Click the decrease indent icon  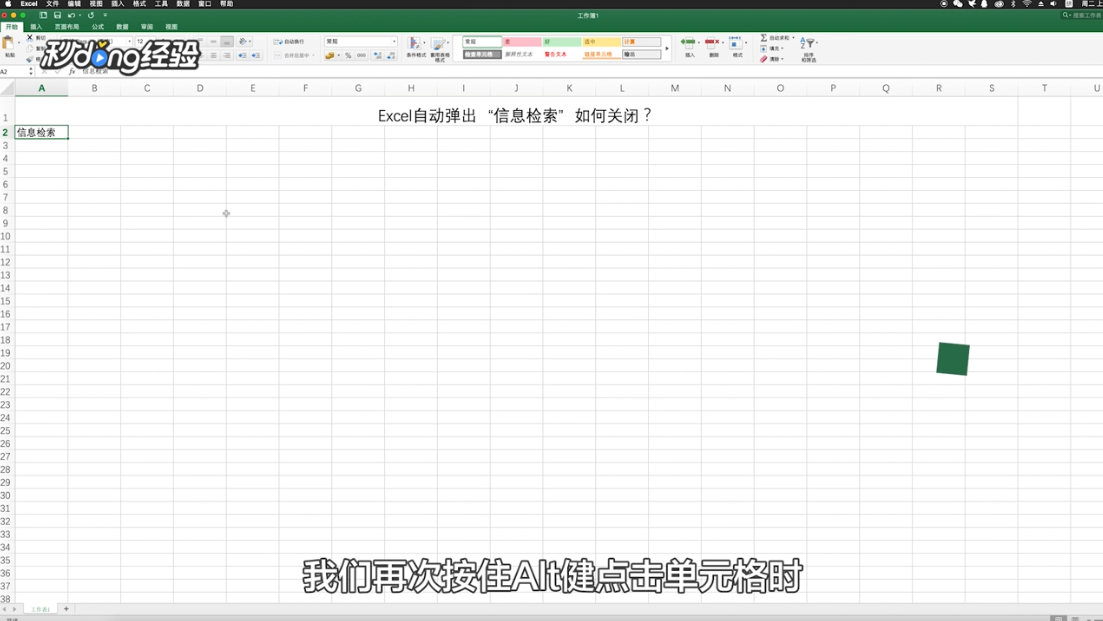(x=242, y=55)
